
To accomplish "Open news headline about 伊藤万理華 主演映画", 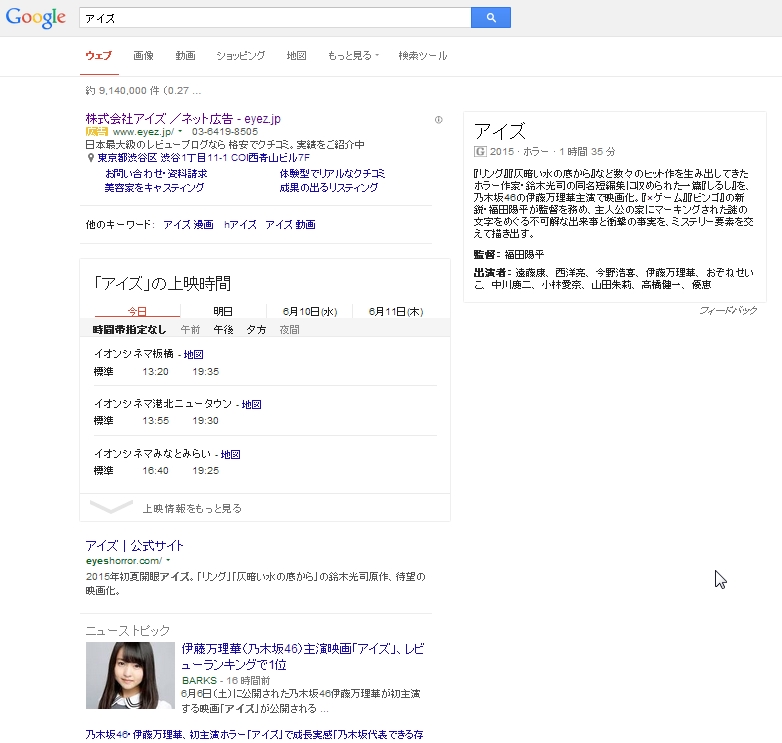I will tap(303, 656).
